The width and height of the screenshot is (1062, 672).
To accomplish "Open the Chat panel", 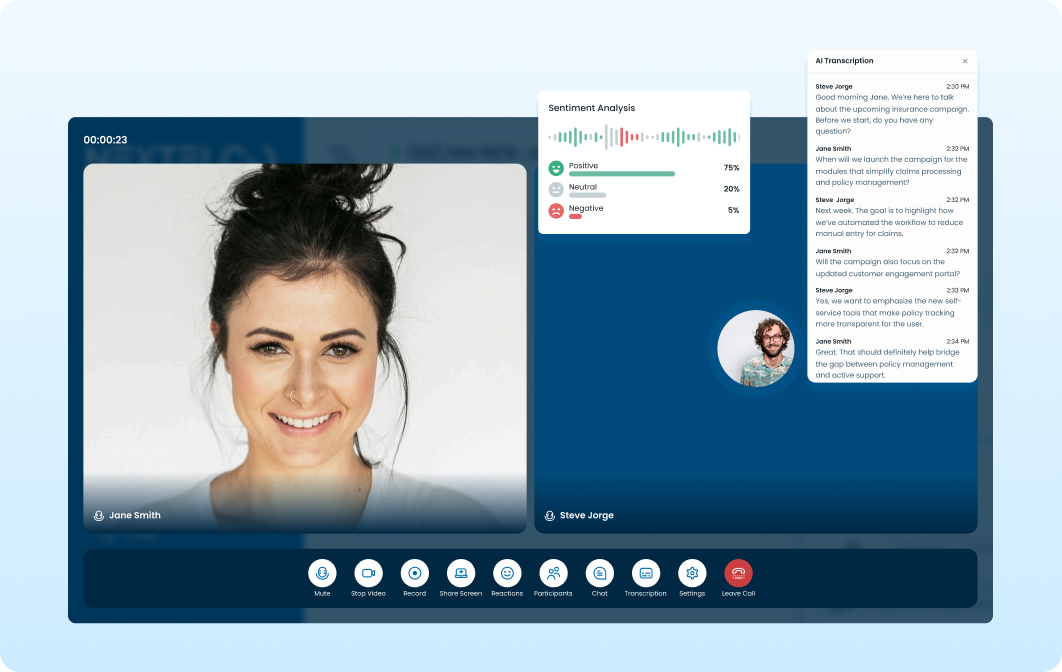I will pos(599,573).
